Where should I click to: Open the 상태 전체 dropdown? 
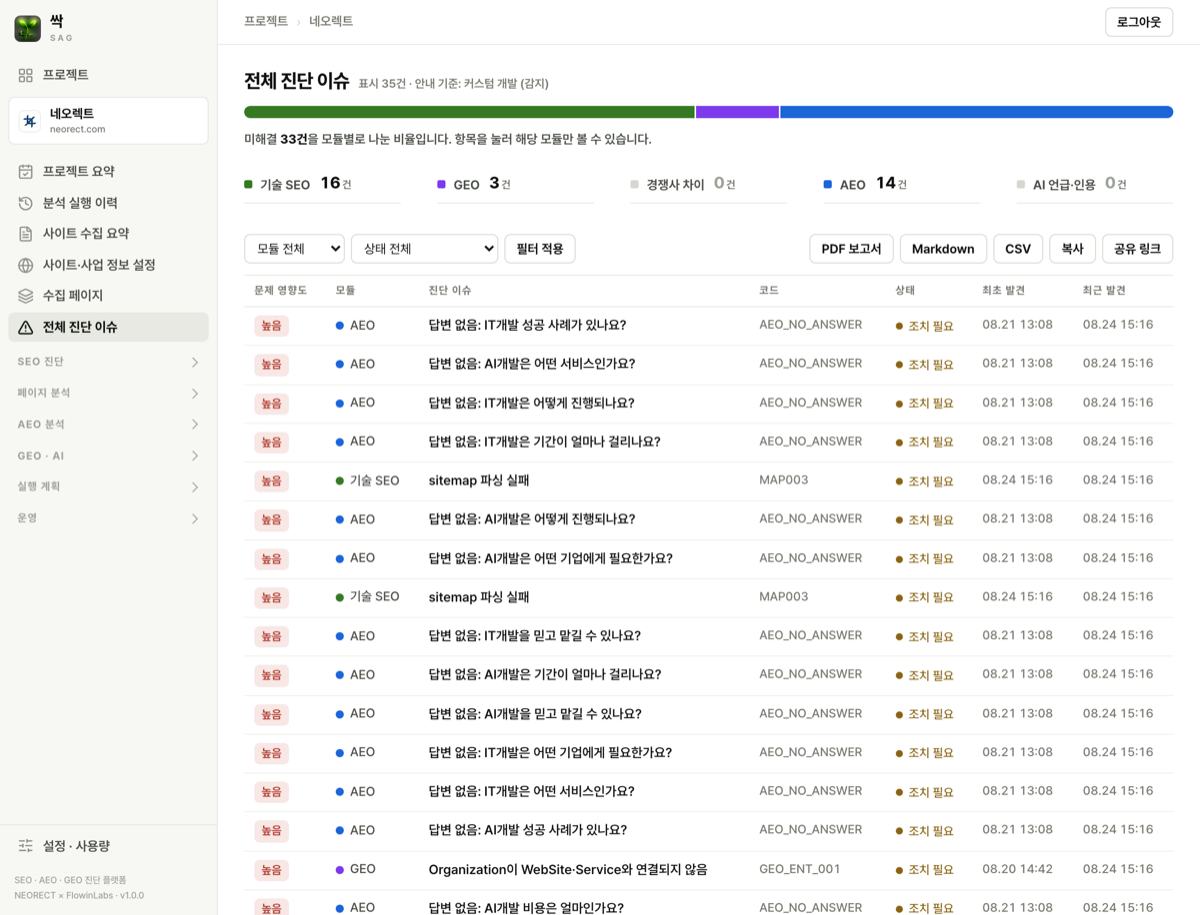[x=424, y=249]
